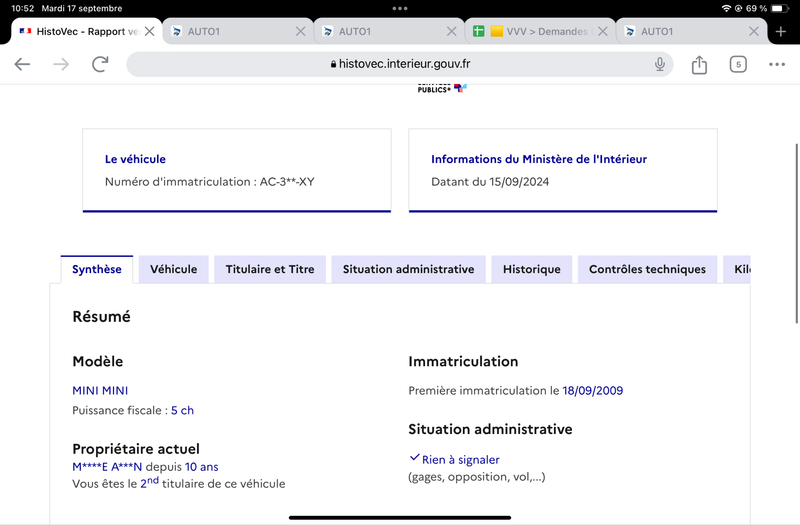Viewport: 800px width, 525px height.
Task: Tap the battery indicator icon
Action: 780,9
